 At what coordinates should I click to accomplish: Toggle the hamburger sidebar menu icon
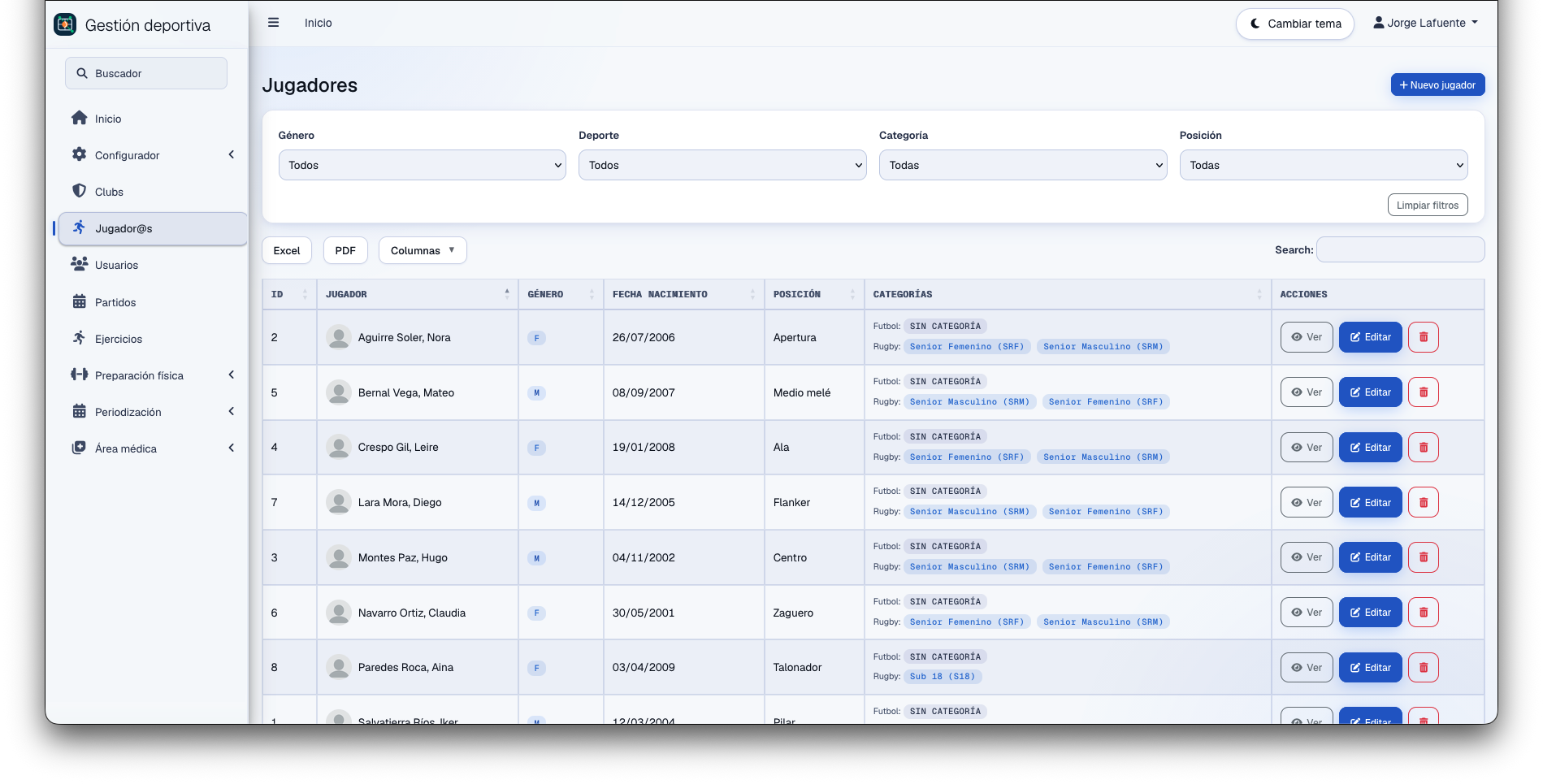274,23
